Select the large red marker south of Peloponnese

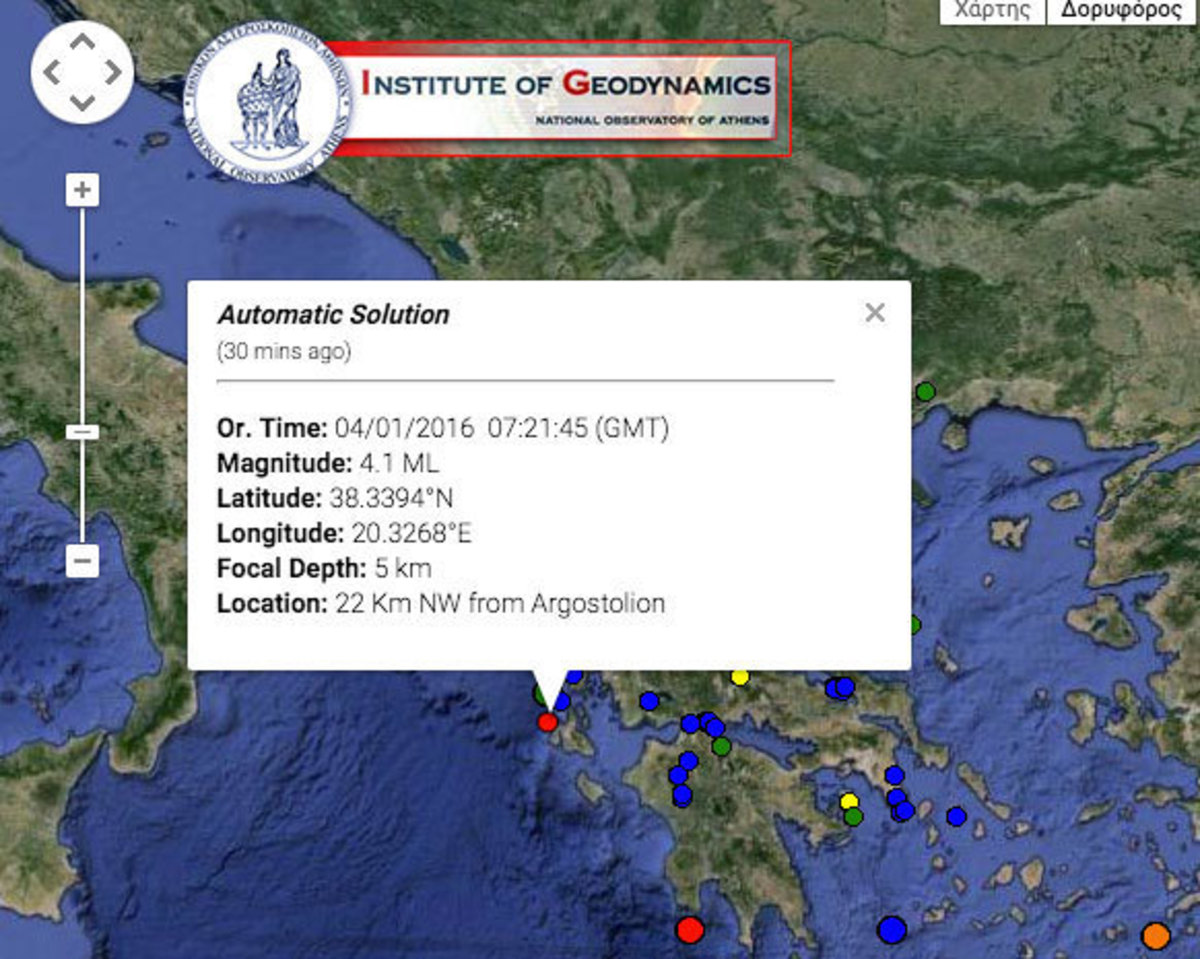coord(689,930)
